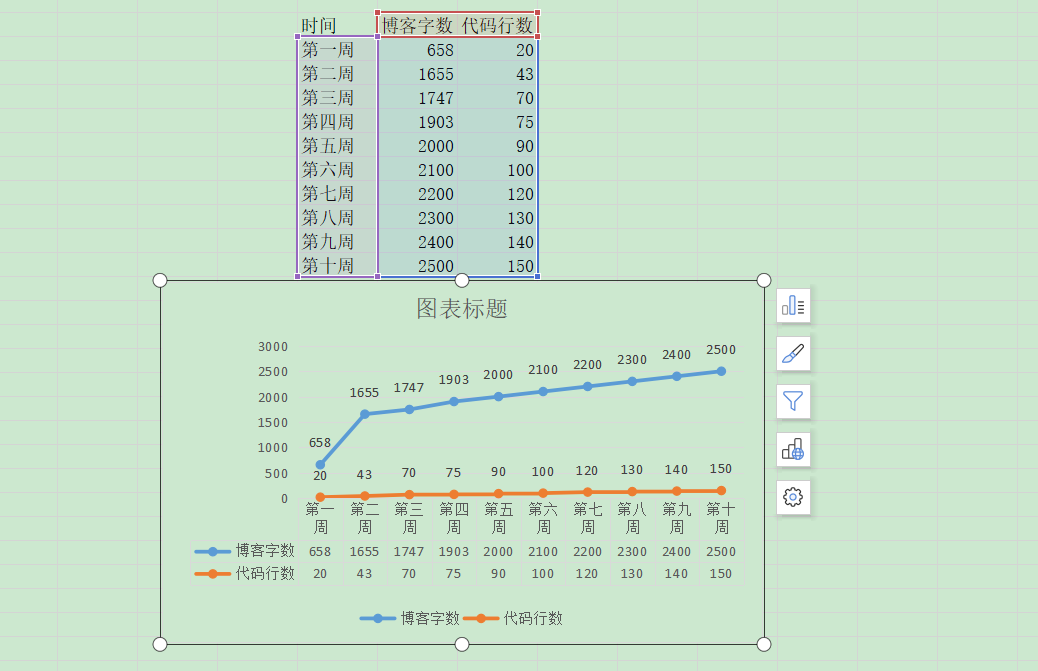This screenshot has width=1038, height=671.
Task: Click the bottom-right chart resize handle
Action: click(764, 644)
